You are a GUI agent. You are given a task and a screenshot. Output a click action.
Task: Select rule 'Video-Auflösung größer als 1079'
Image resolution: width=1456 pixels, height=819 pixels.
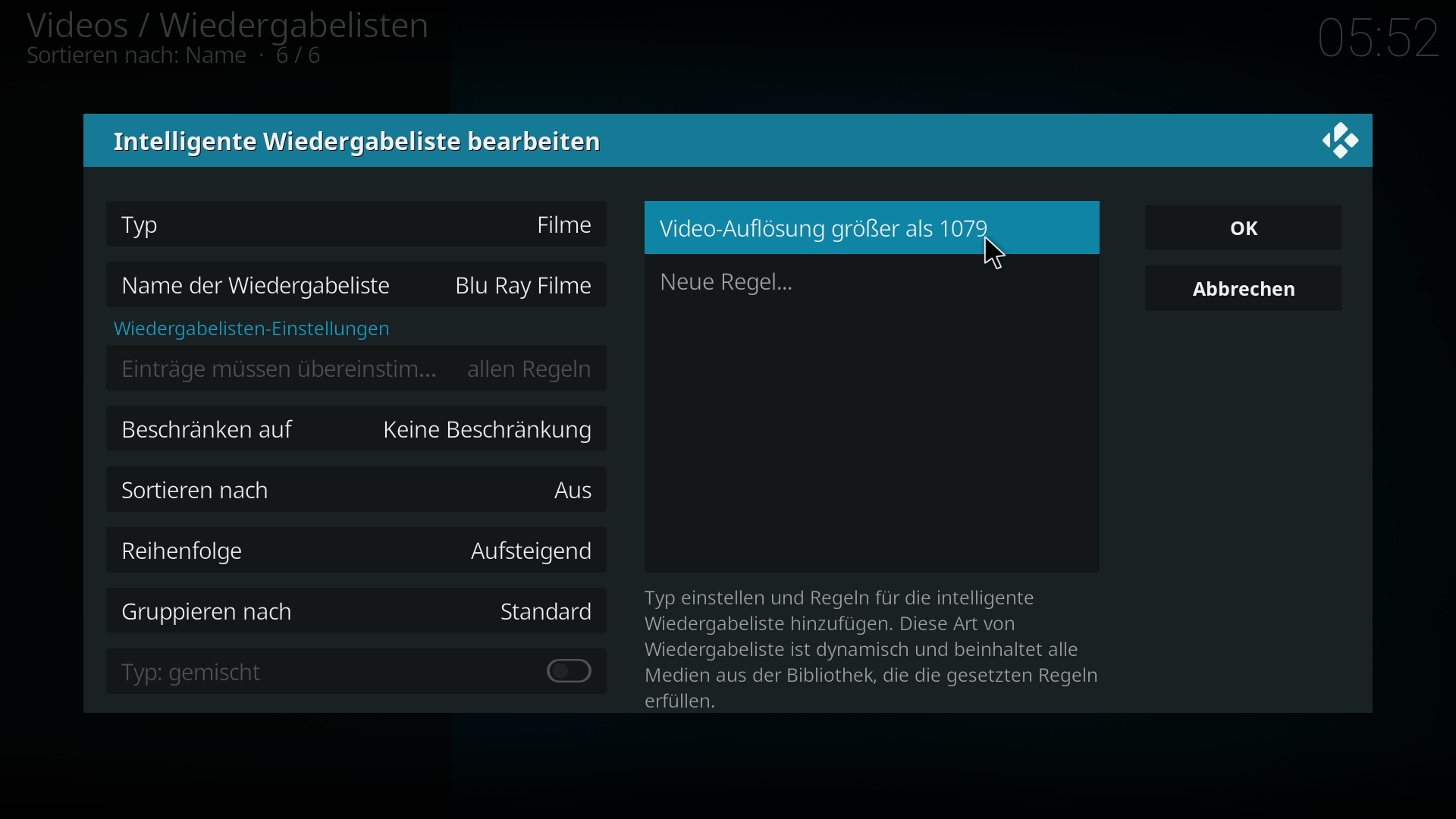click(872, 227)
